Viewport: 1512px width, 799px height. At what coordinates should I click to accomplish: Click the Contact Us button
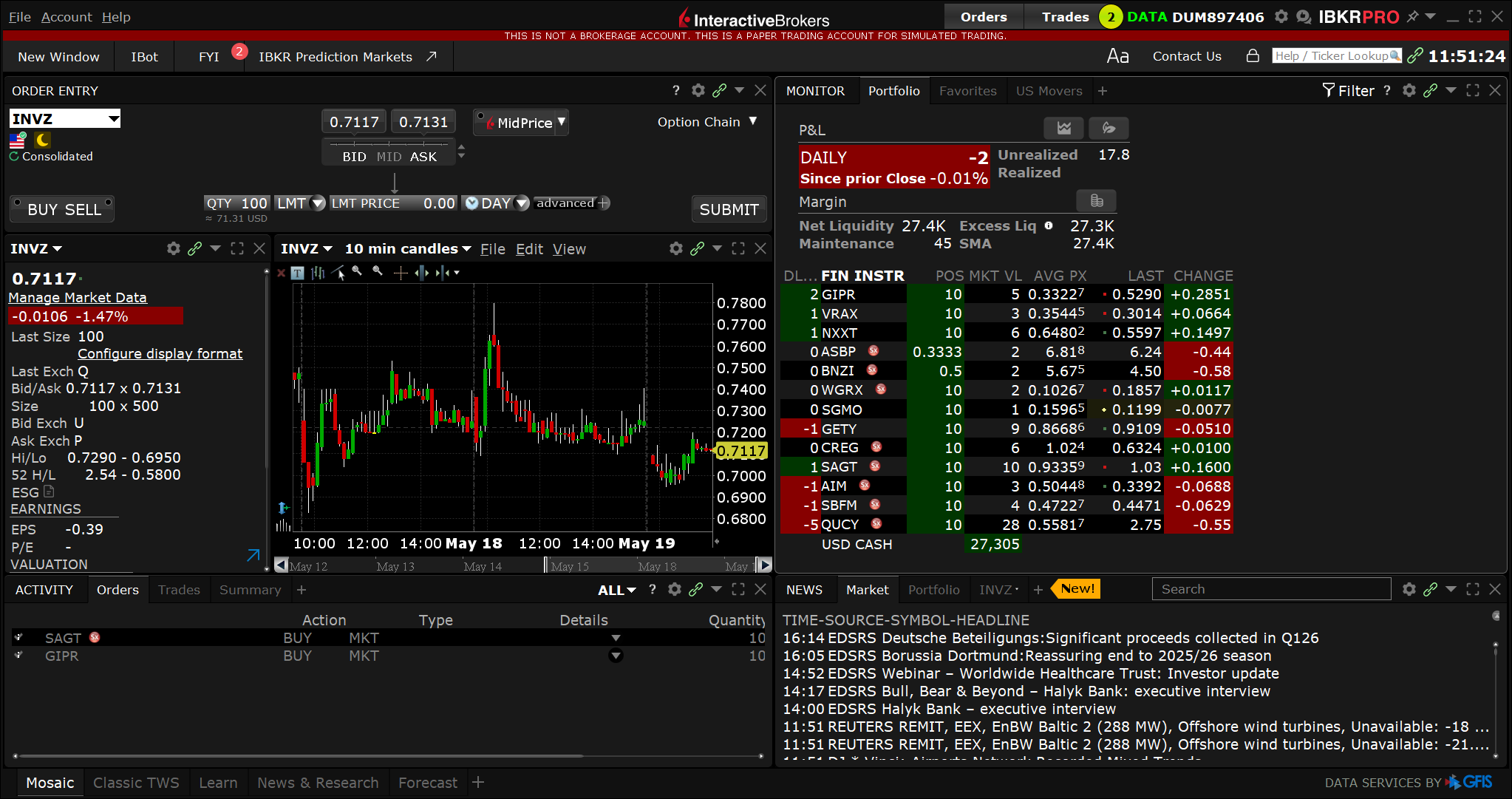point(1187,56)
